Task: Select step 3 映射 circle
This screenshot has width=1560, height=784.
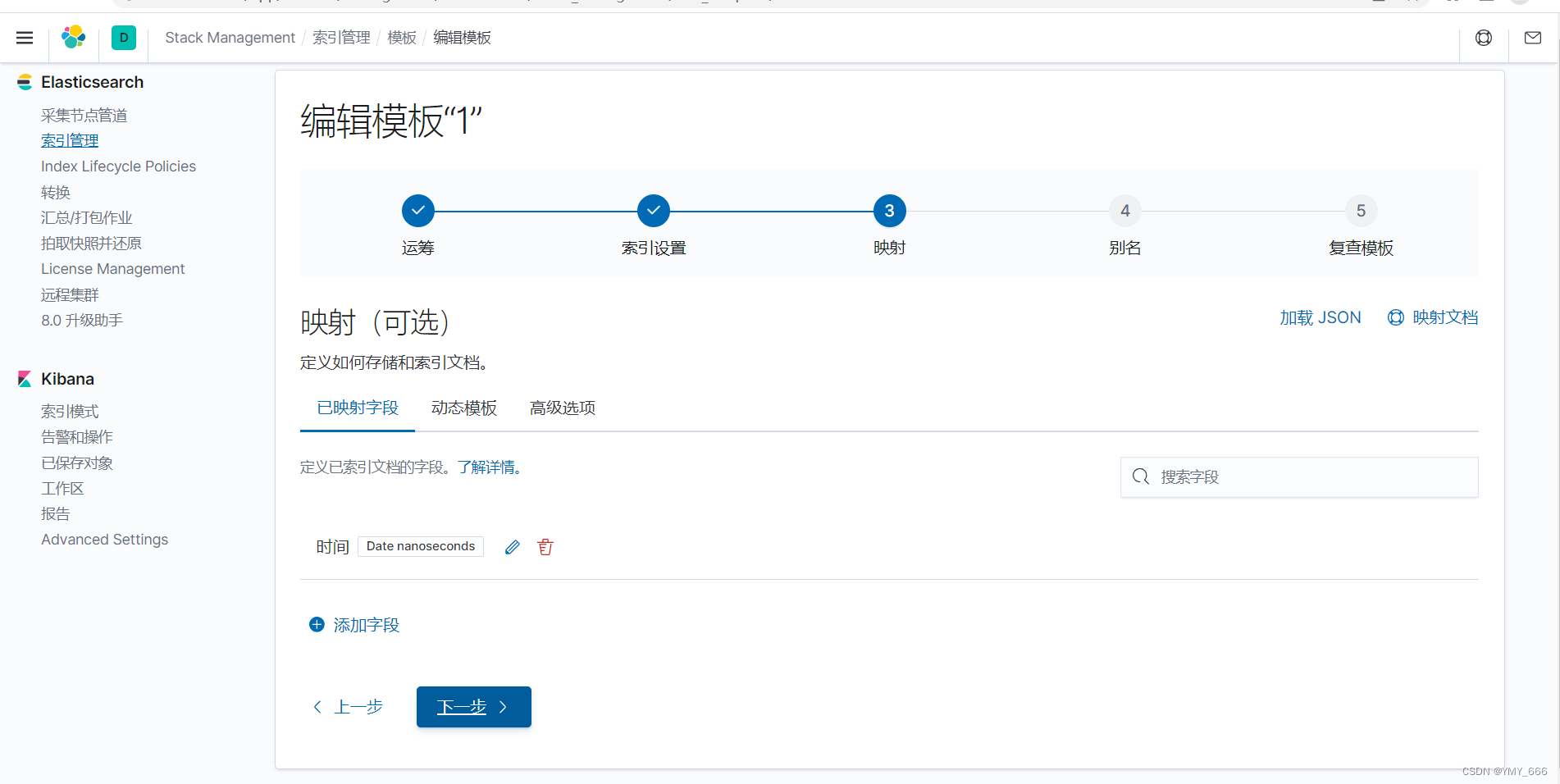Action: 890,211
